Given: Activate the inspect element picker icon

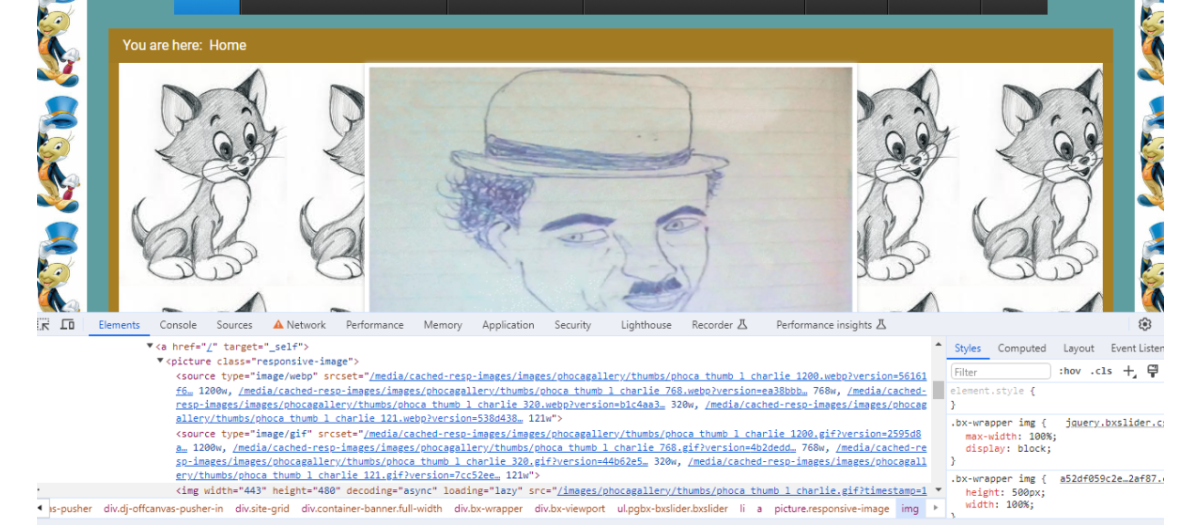Looking at the screenshot, I should [44, 325].
